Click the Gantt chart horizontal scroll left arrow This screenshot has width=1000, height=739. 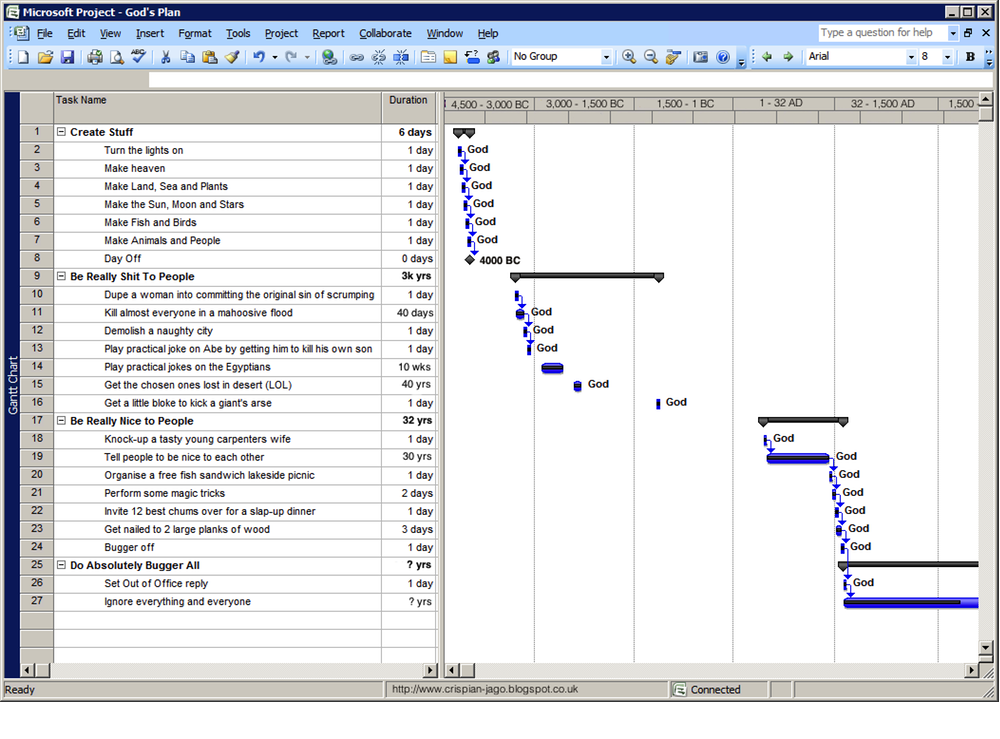coord(452,670)
